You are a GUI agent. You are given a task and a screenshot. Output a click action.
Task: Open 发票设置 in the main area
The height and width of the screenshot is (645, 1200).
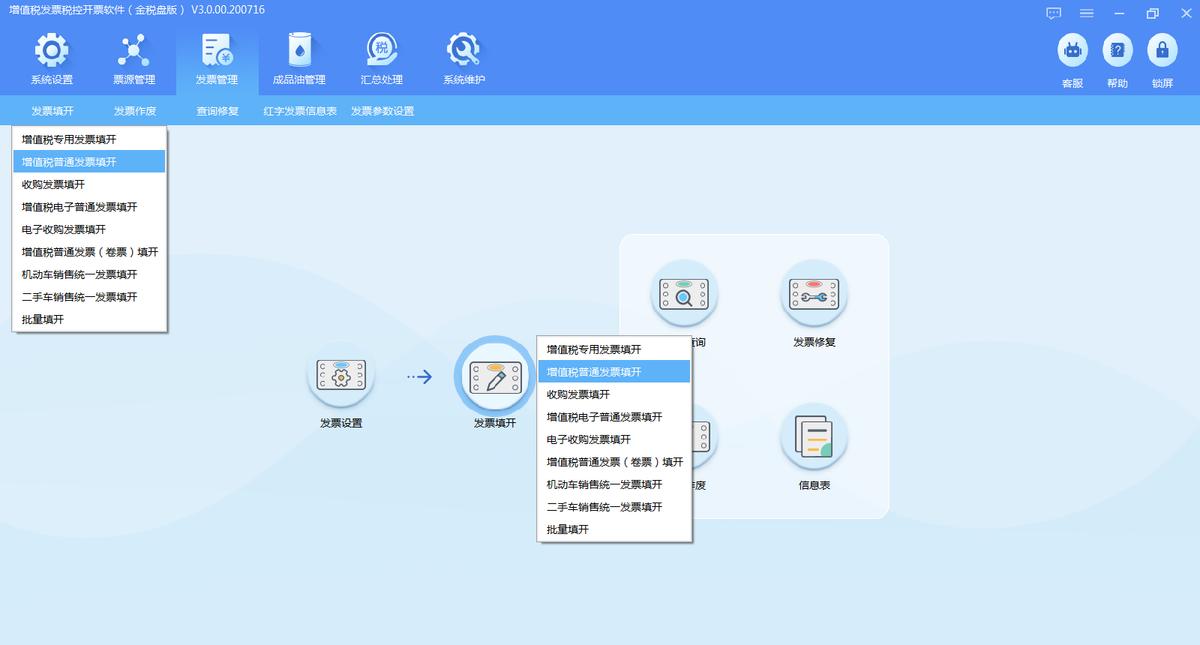pyautogui.click(x=340, y=377)
